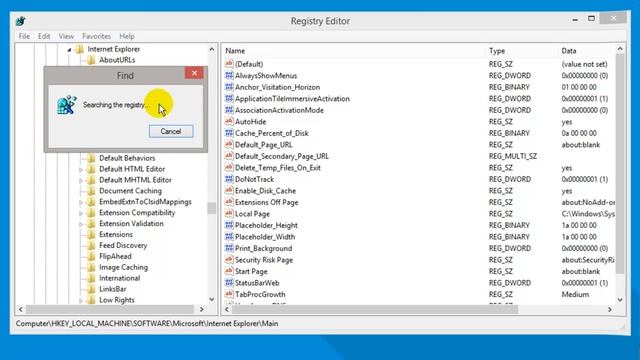Click tree pane scroll down arrow
The image size is (640, 360).
pos(211,299)
